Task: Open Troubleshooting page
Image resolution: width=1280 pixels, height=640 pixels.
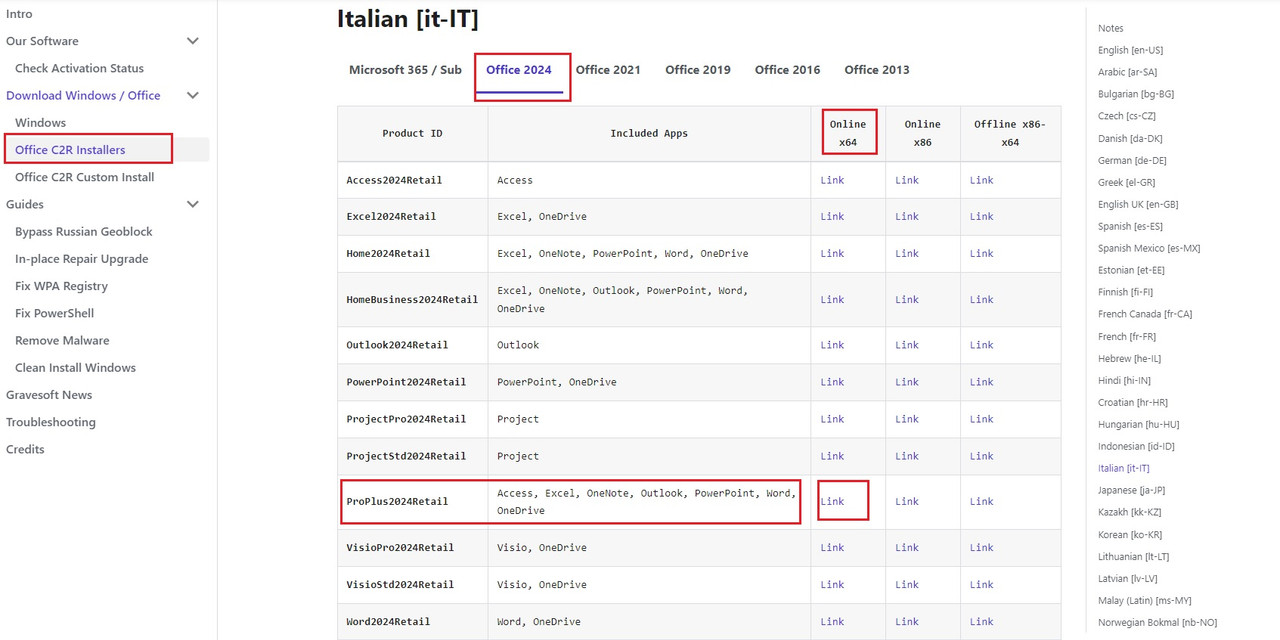Action: (x=51, y=422)
